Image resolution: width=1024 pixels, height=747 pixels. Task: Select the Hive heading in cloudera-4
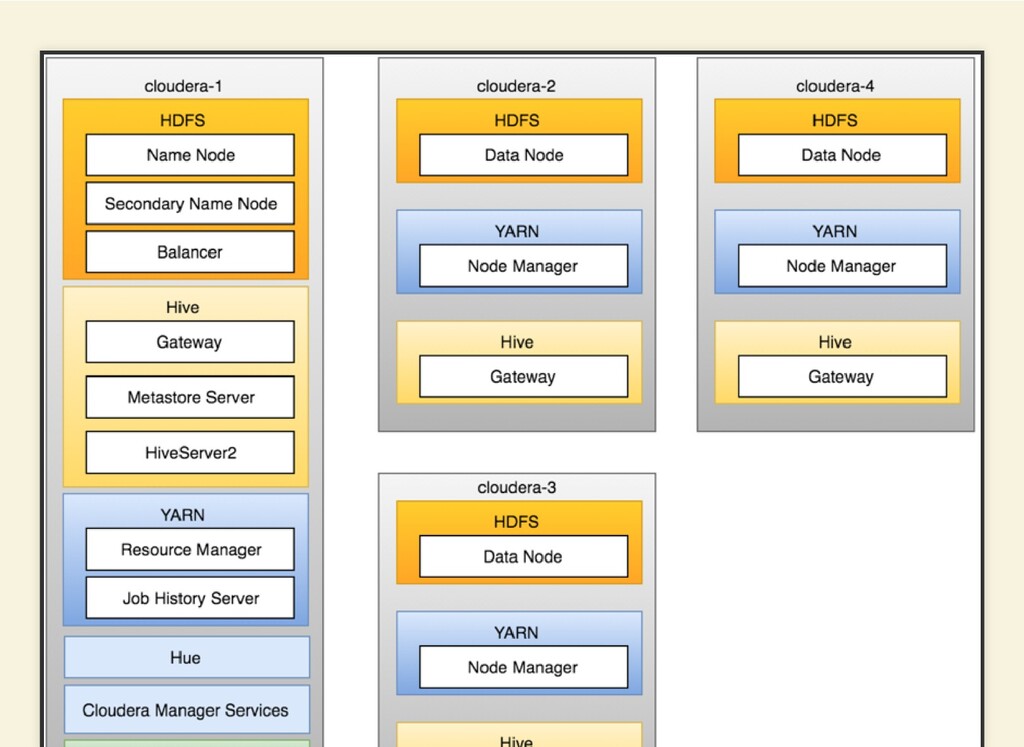pos(835,343)
